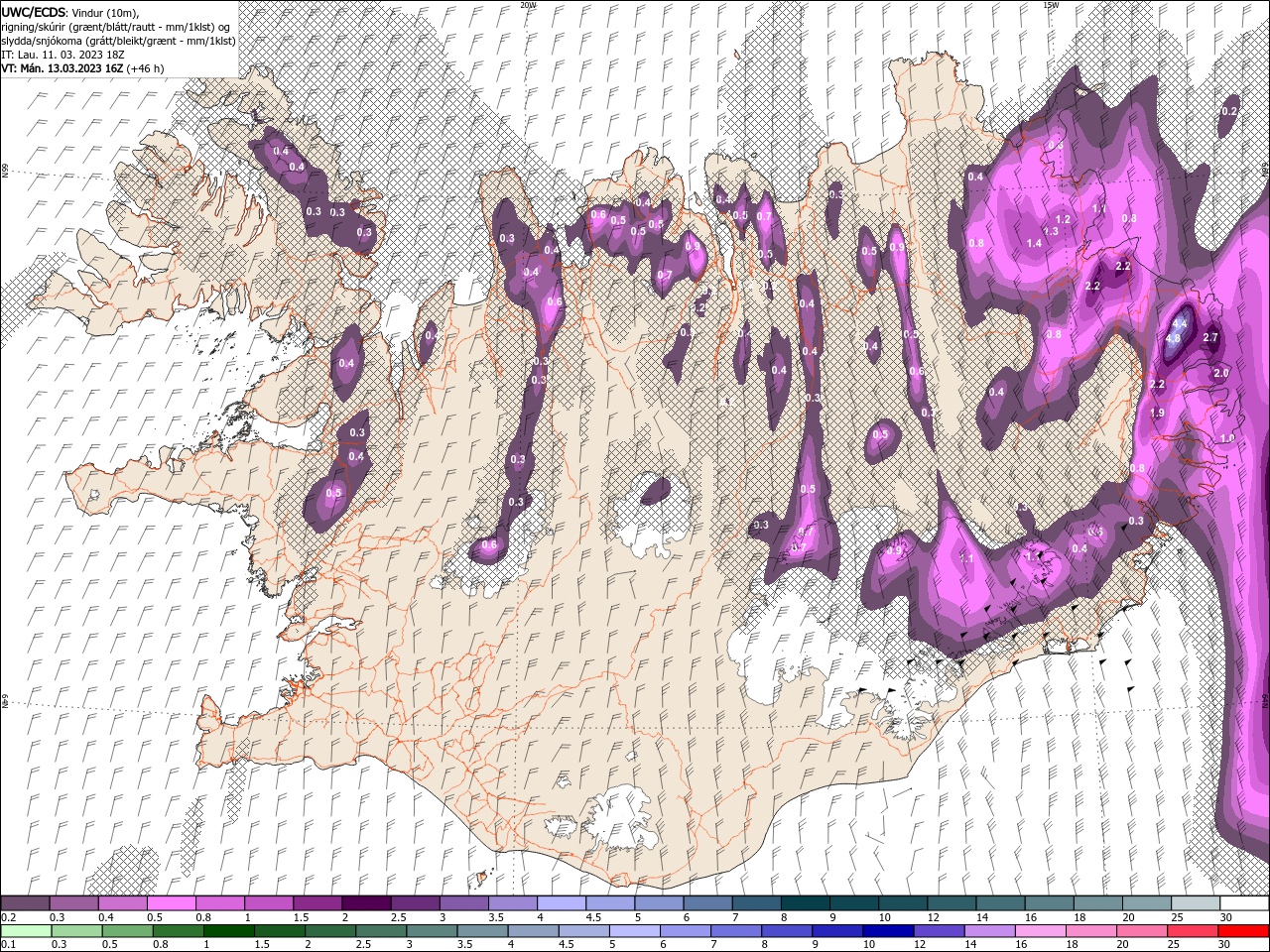This screenshot has height=952, width=1270.
Task: Click the 4.8 snowfall peak value
Action: point(1173,338)
